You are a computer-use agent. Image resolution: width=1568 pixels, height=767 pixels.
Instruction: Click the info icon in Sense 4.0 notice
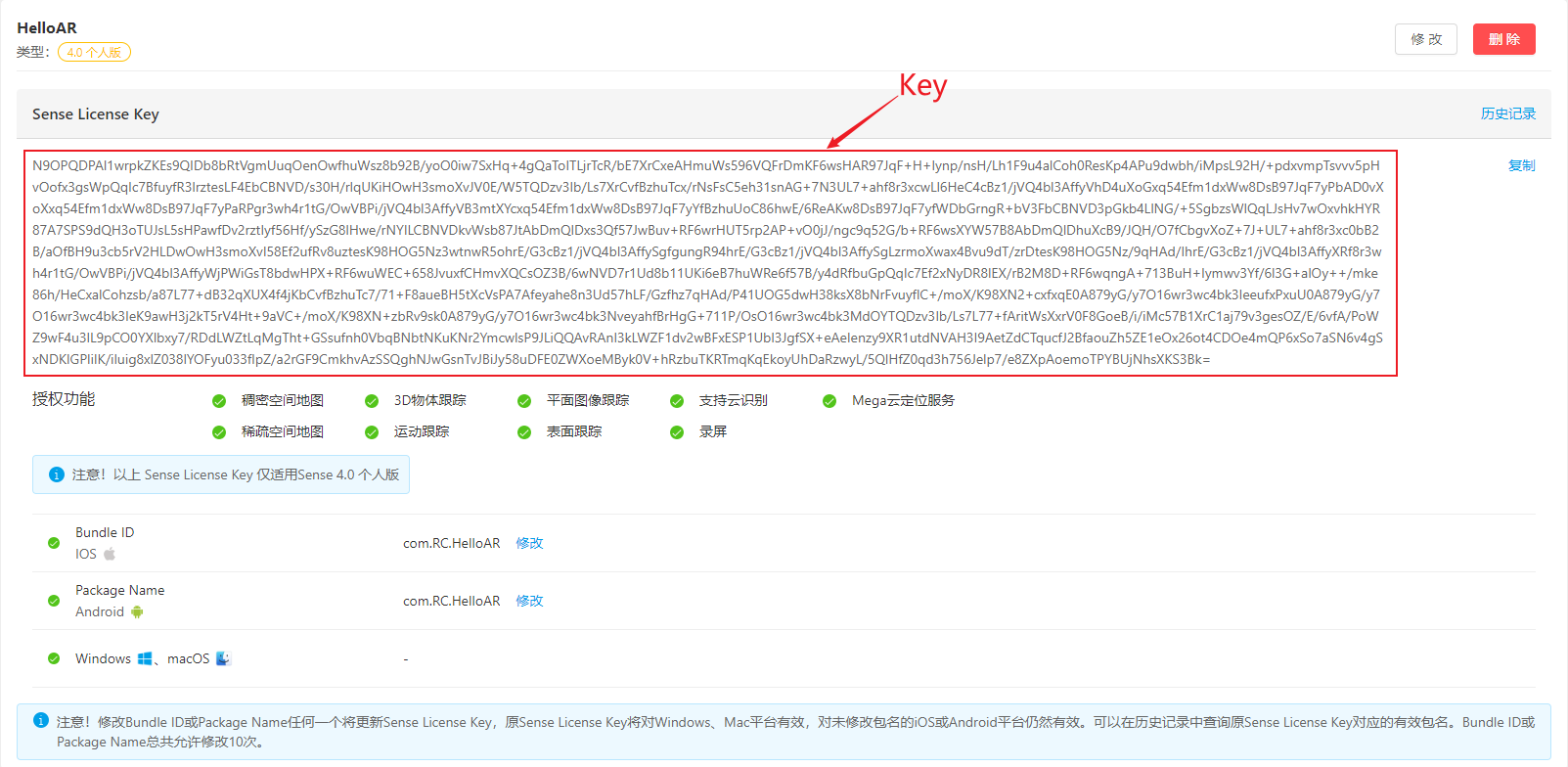[57, 474]
